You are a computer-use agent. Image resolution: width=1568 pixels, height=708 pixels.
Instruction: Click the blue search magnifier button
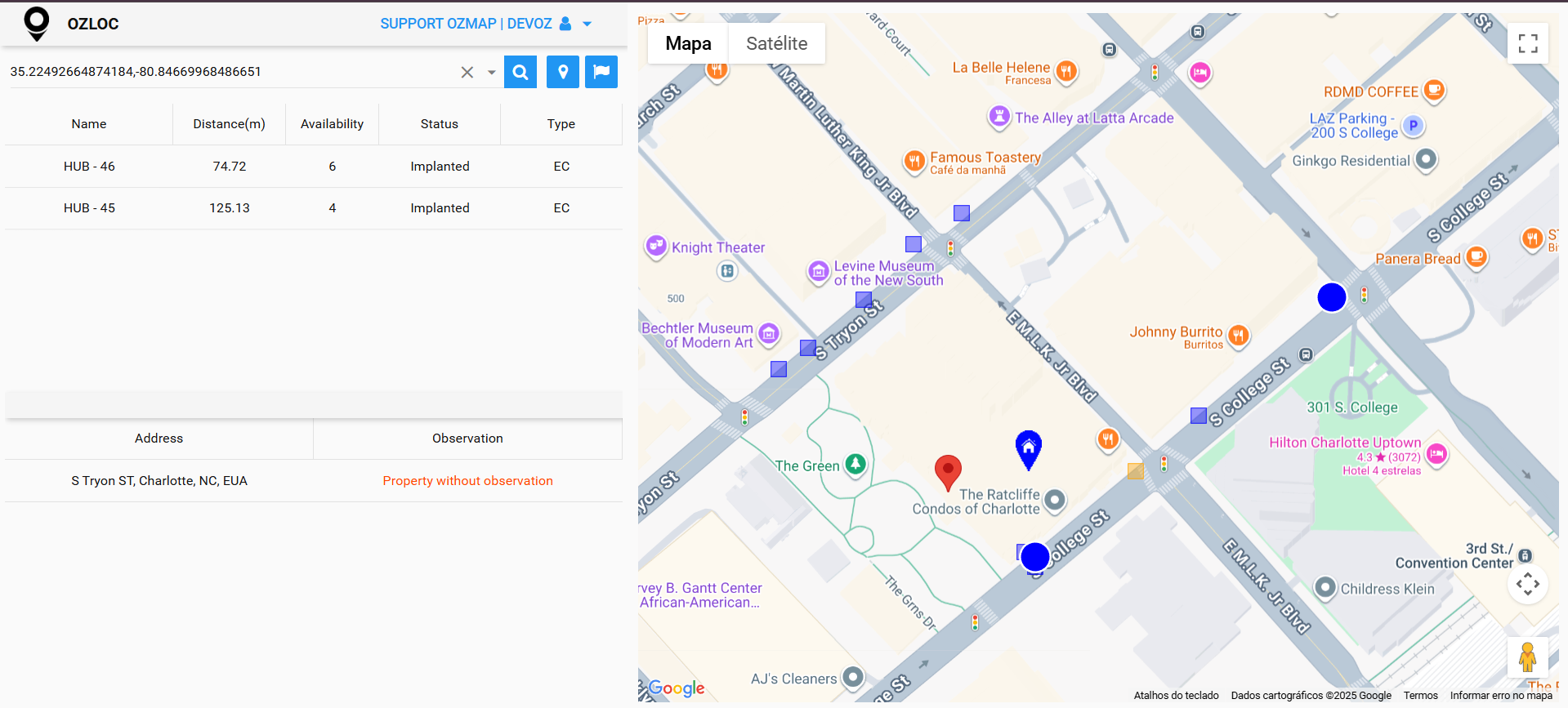(520, 72)
